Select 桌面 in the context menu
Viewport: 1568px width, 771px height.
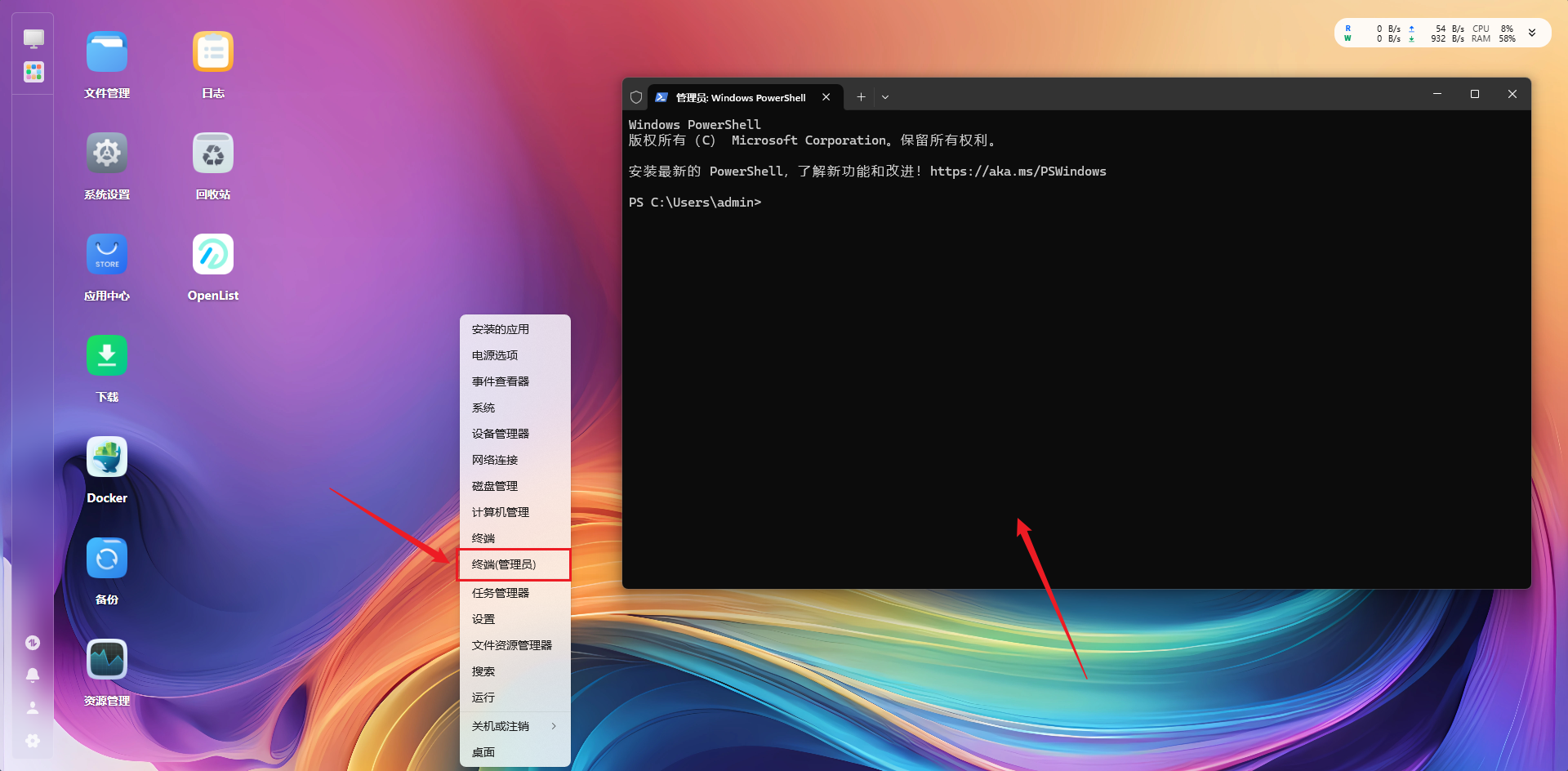point(515,752)
